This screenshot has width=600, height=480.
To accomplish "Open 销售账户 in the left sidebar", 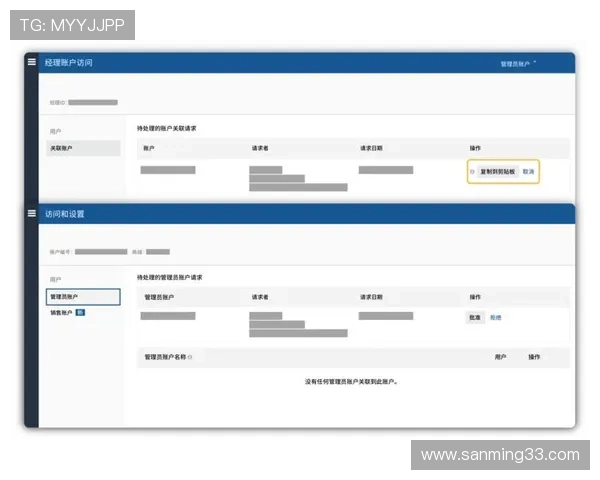I will pos(62,312).
